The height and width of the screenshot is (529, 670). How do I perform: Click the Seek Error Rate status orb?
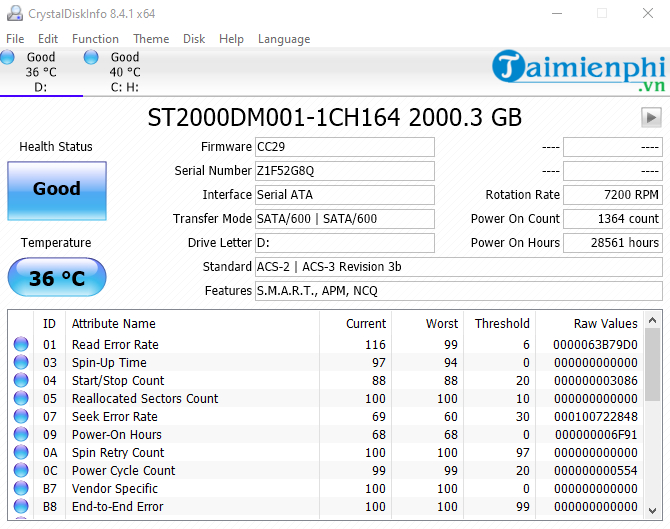tap(21, 417)
